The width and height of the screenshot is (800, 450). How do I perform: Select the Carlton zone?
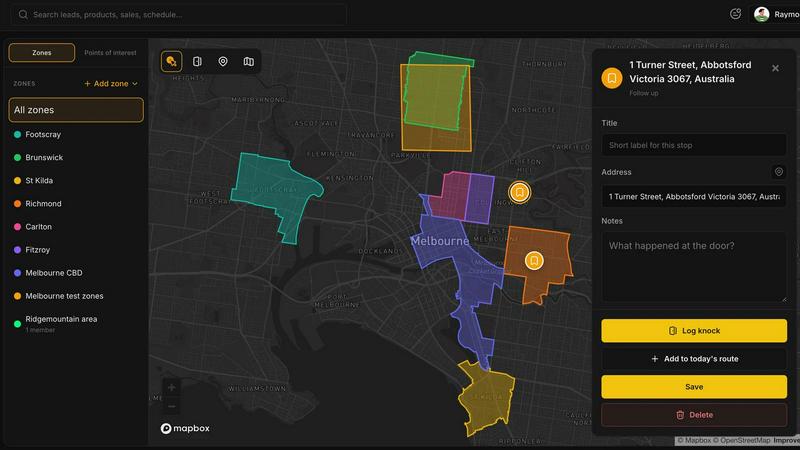pos(76,227)
